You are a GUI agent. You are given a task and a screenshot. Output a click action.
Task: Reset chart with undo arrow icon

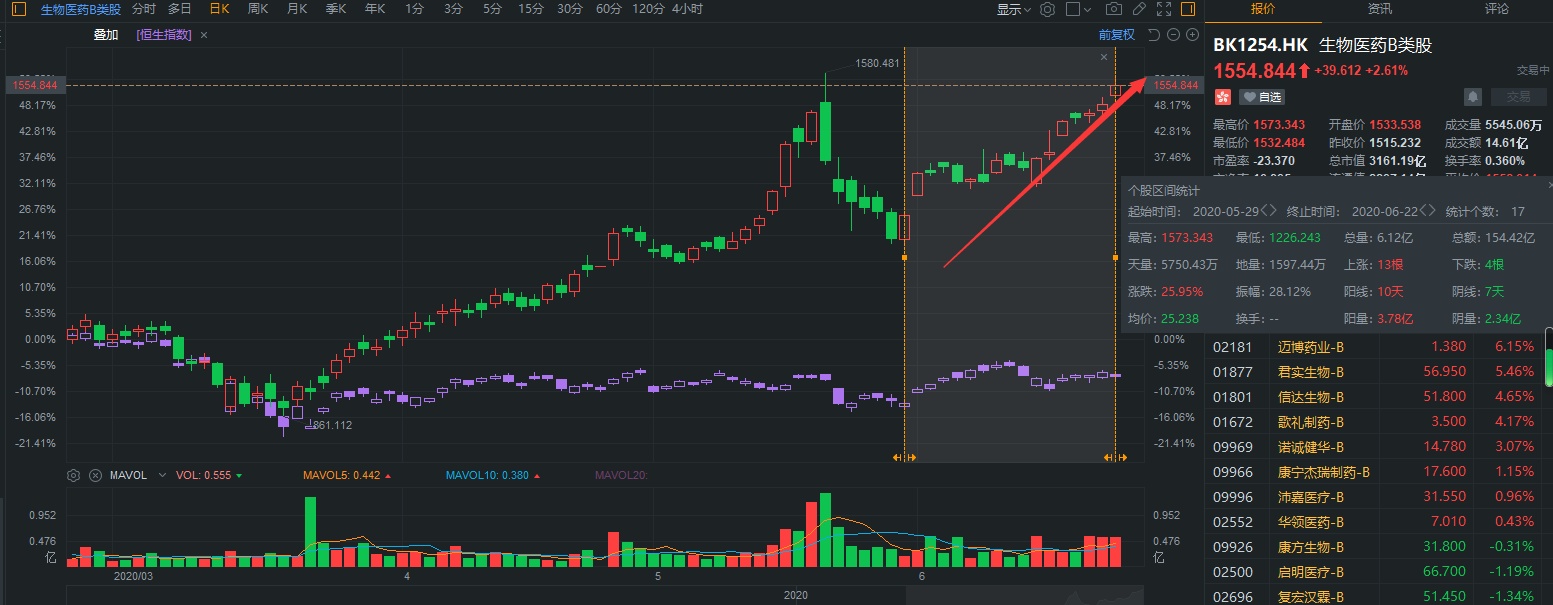1153,35
